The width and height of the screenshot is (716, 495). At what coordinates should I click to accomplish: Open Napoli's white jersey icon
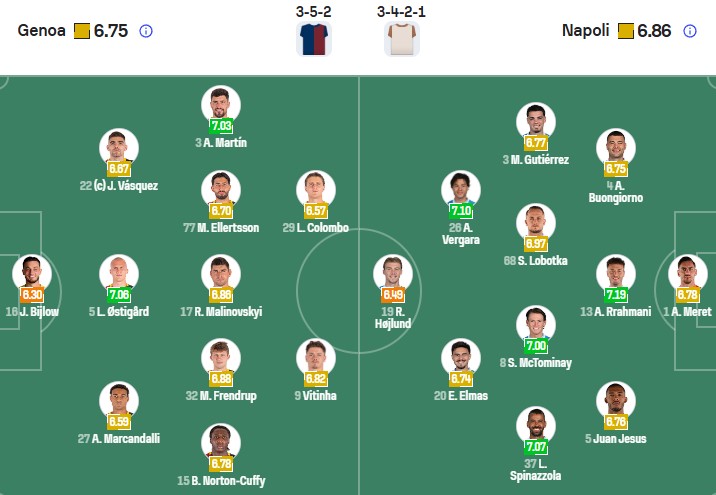402,38
